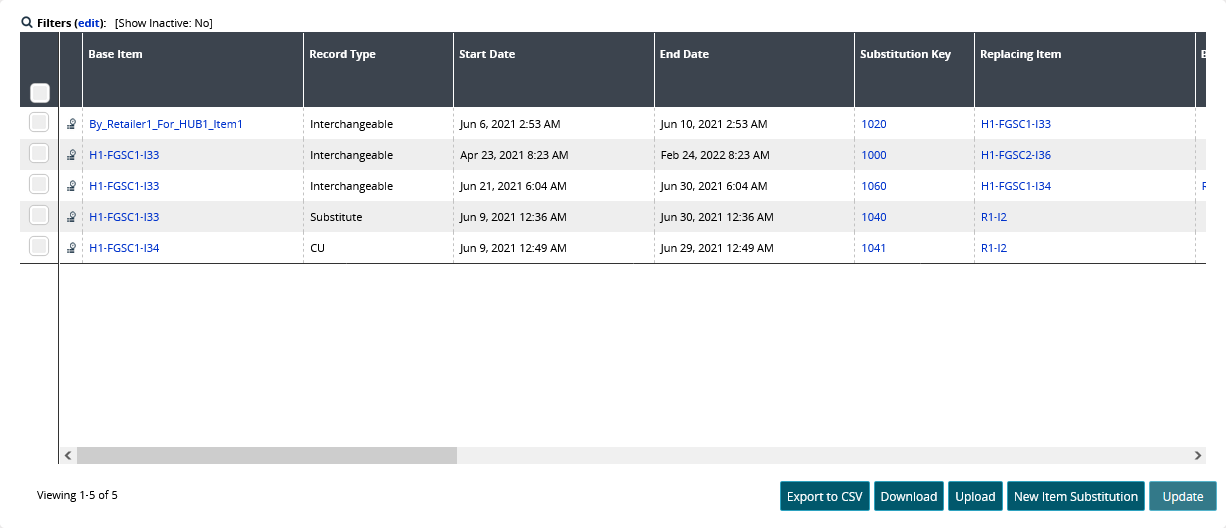
Task: Click the Filters magnifier icon
Action: click(x=27, y=23)
